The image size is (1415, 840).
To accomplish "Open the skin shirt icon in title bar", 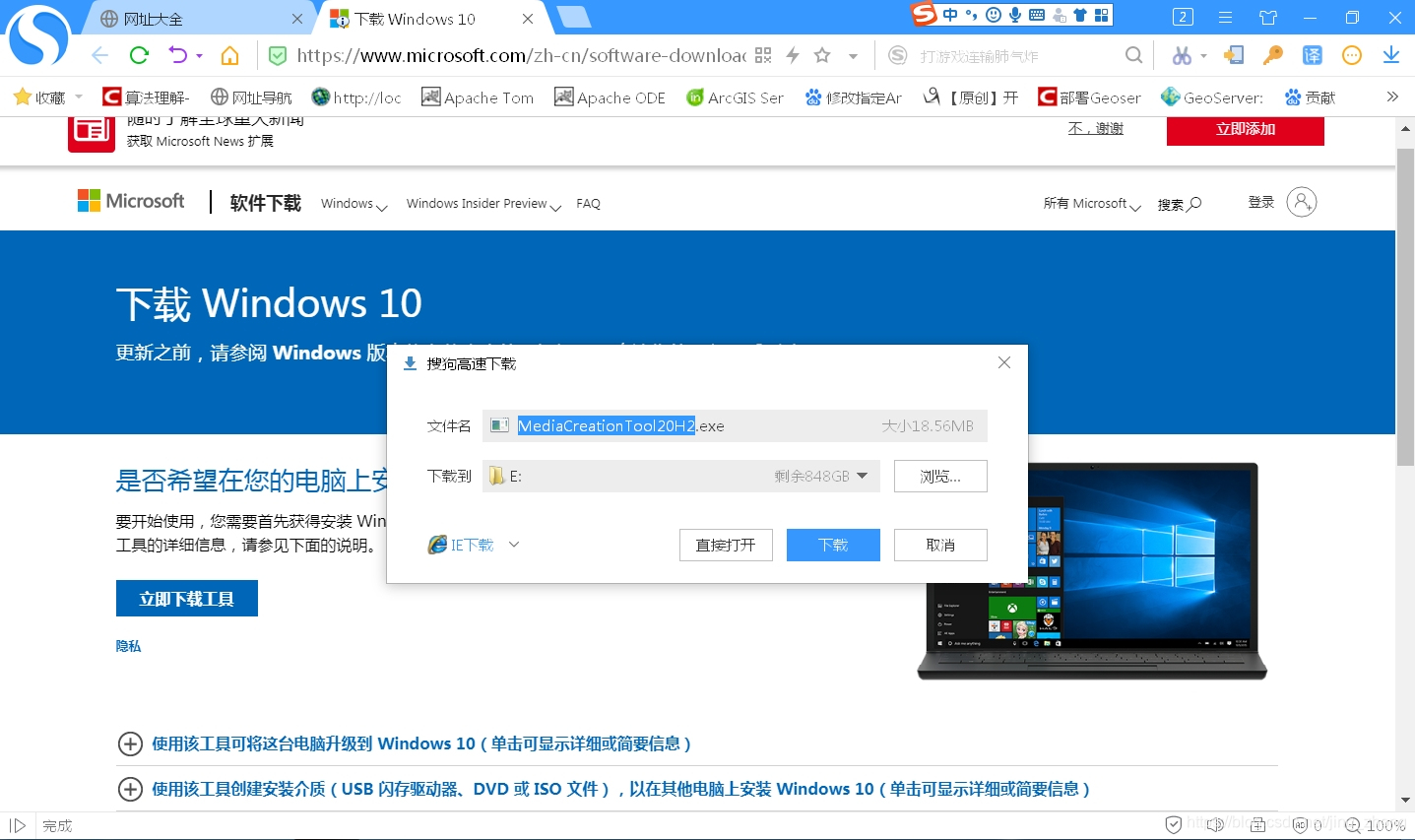I will [x=1268, y=17].
